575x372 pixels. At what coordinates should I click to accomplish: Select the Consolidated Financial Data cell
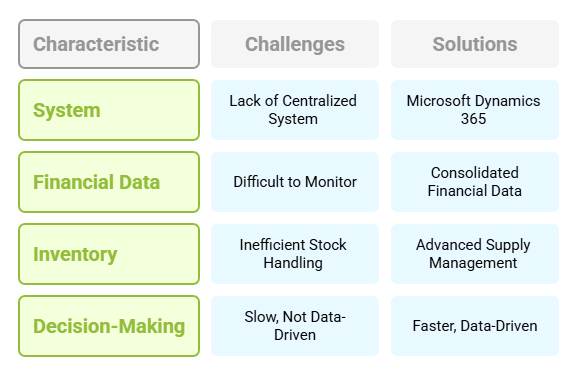475,182
